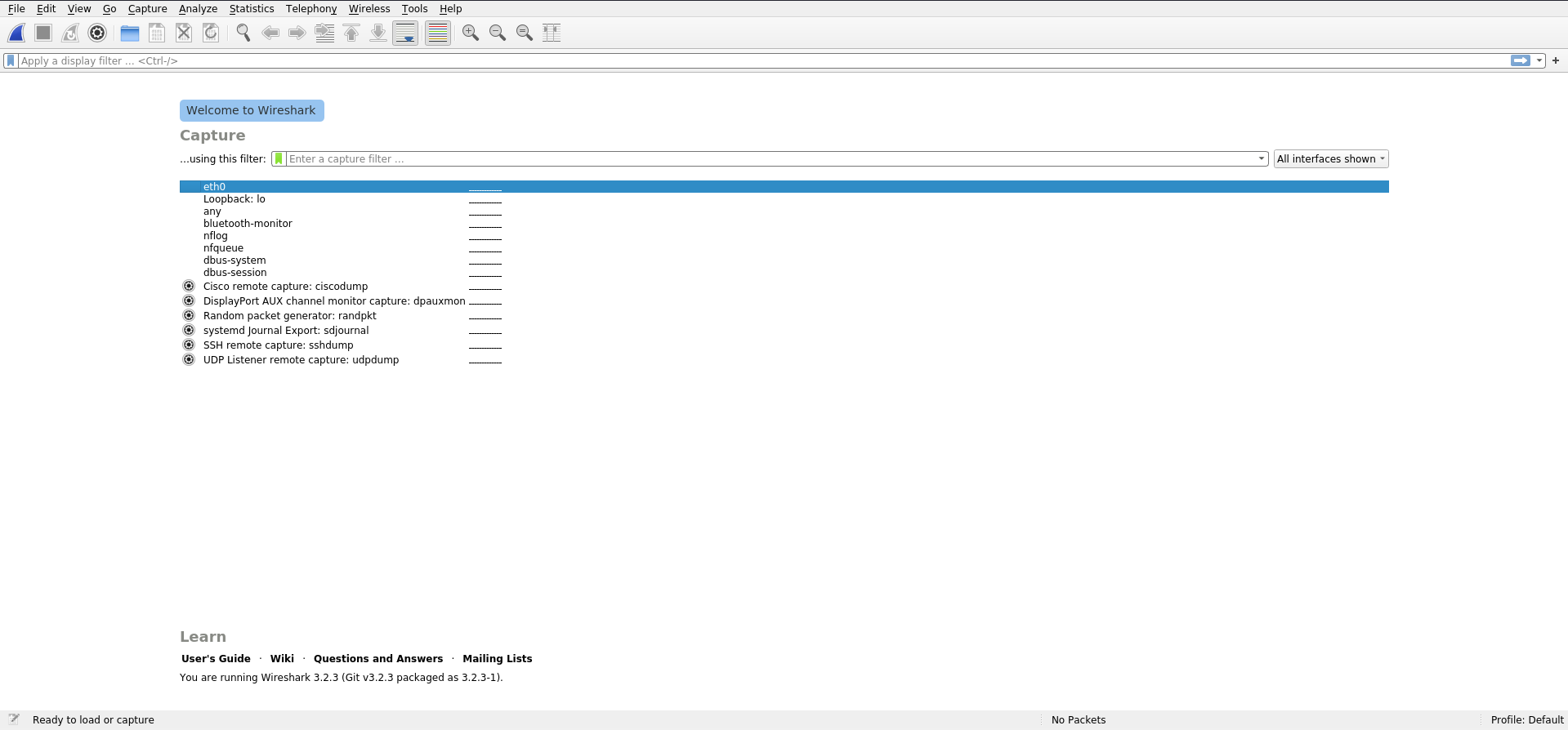Select the eth0 interface
Viewport: 1568px width, 730px height.
[784, 187]
